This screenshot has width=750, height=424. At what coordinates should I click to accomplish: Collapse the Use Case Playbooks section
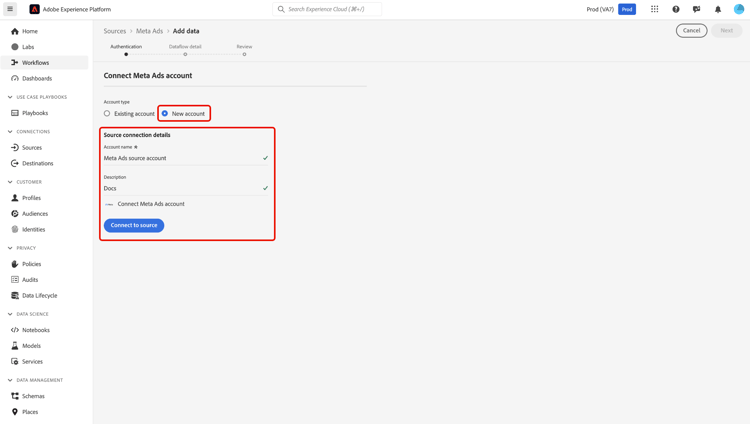pyautogui.click(x=10, y=97)
